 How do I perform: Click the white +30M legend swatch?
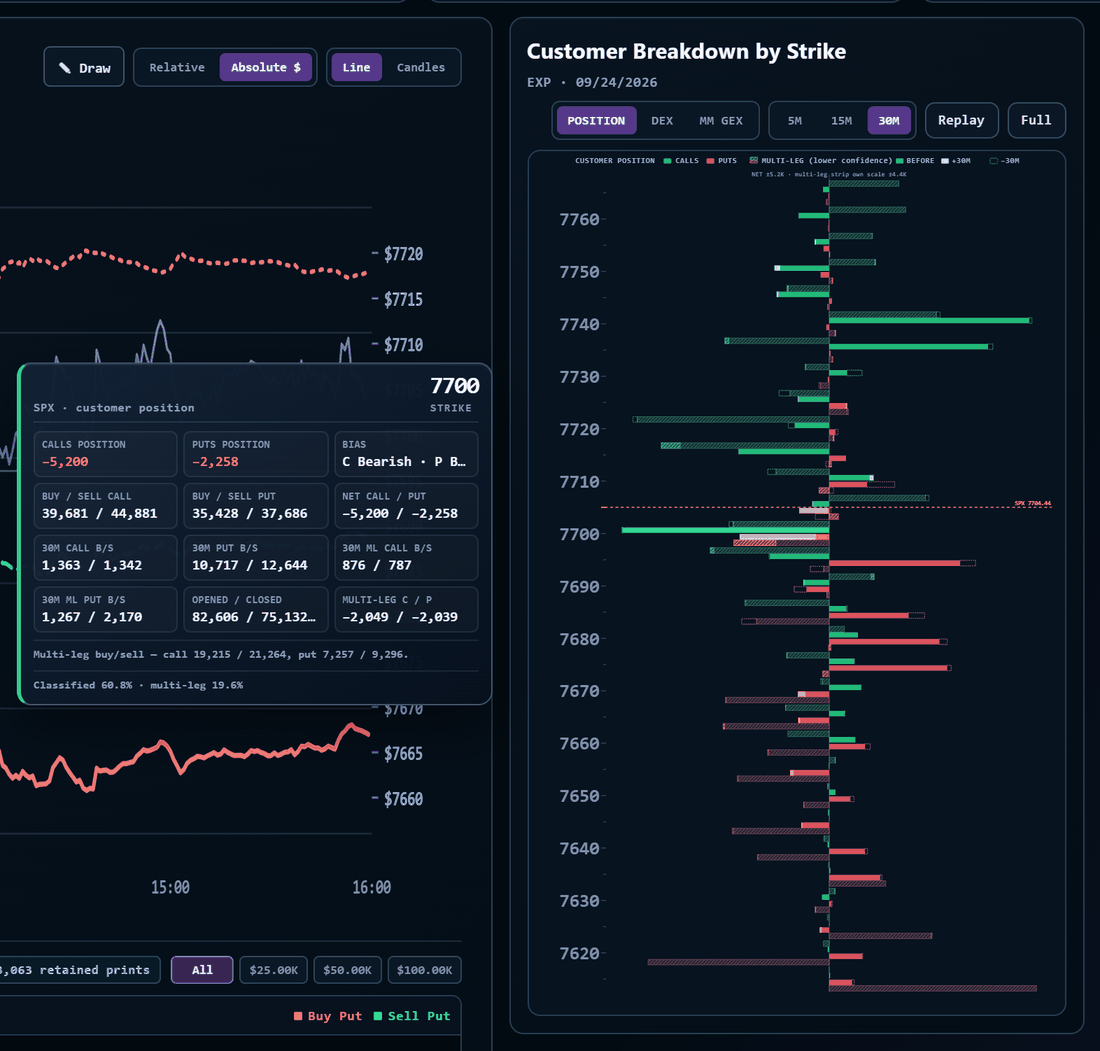(945, 161)
